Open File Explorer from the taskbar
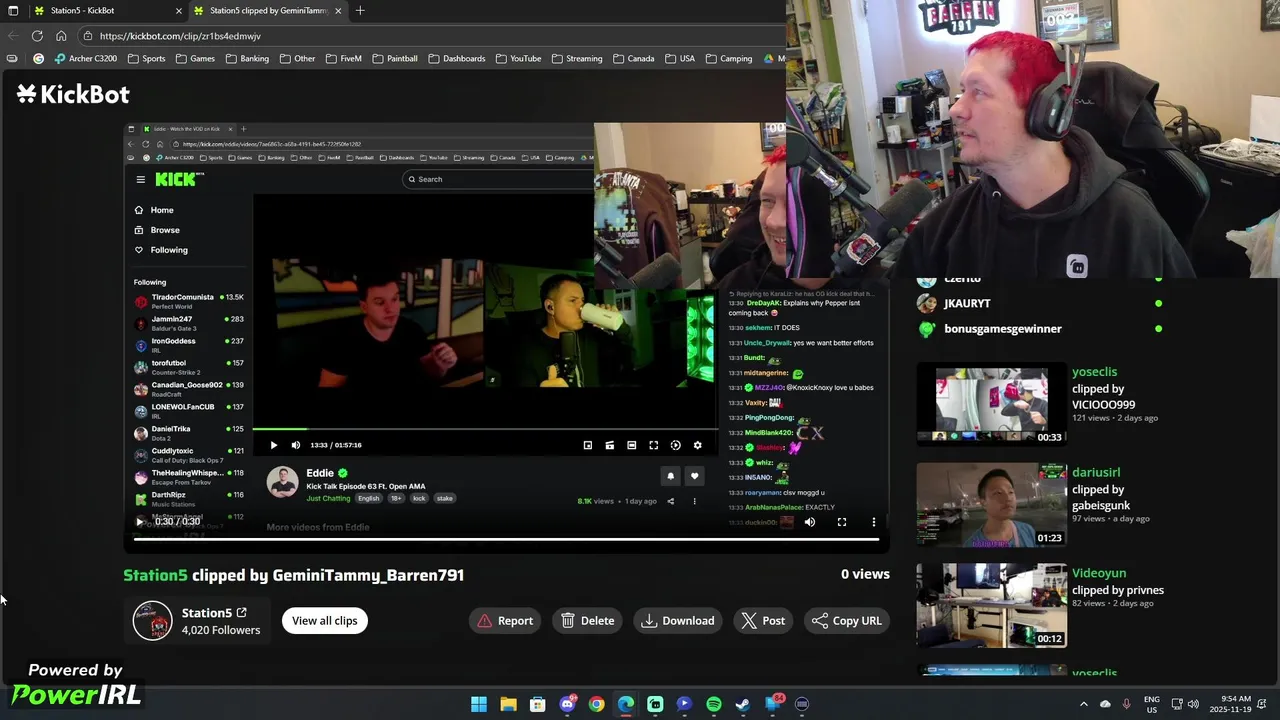The width and height of the screenshot is (1280, 720). coord(508,704)
